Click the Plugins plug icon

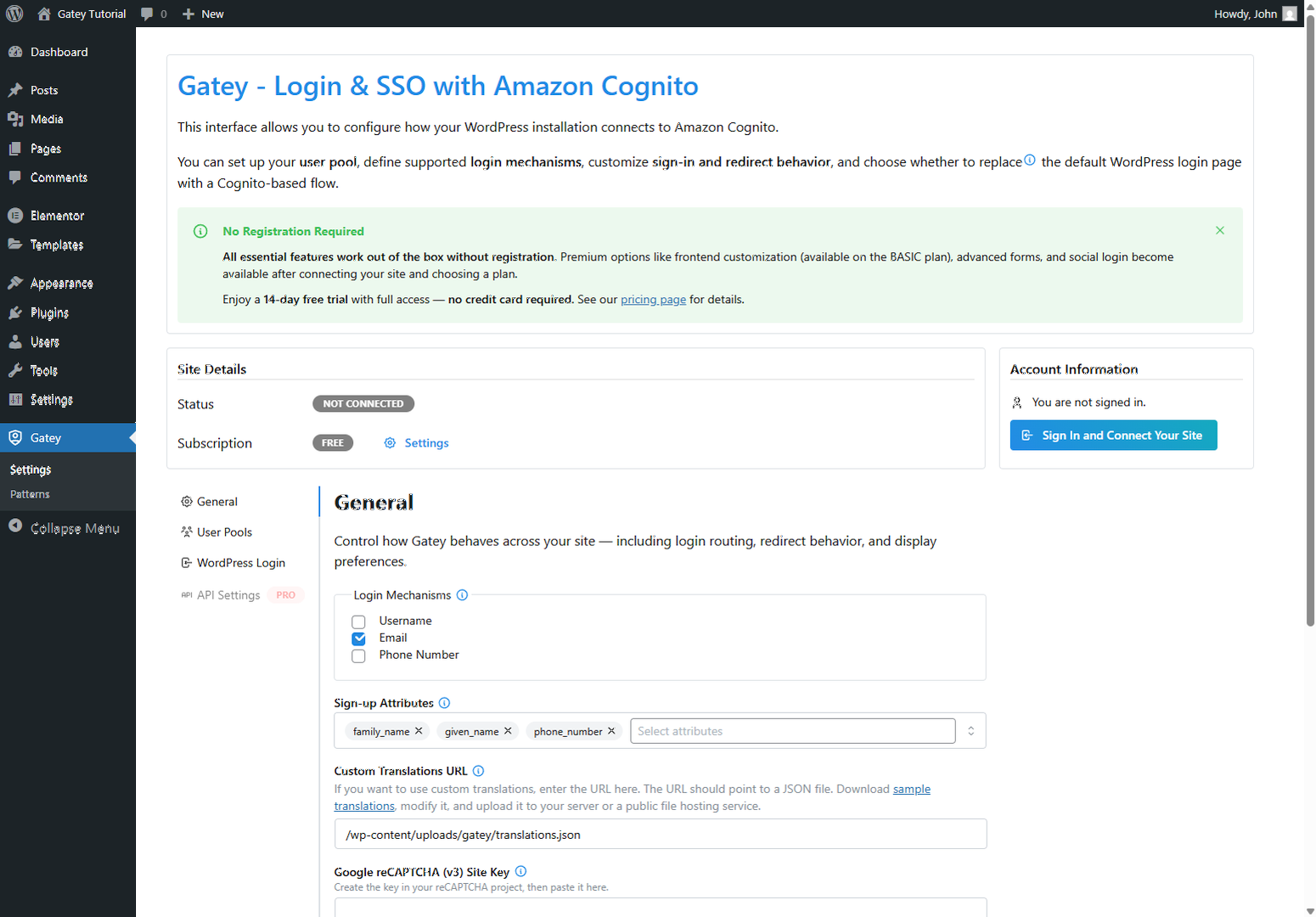(x=15, y=312)
